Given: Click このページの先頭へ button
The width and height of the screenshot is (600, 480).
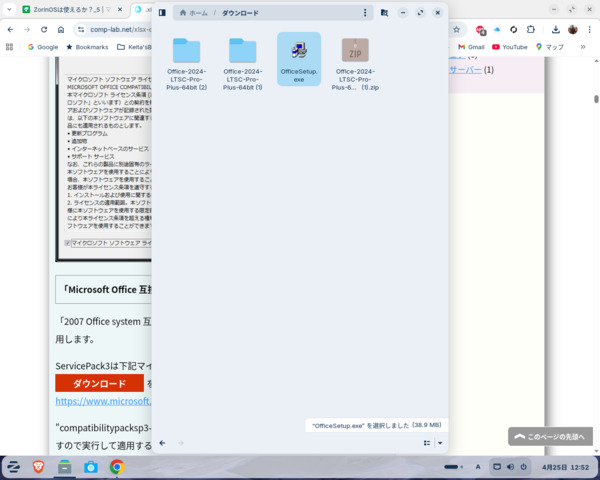Looking at the screenshot, I should (x=550, y=436).
